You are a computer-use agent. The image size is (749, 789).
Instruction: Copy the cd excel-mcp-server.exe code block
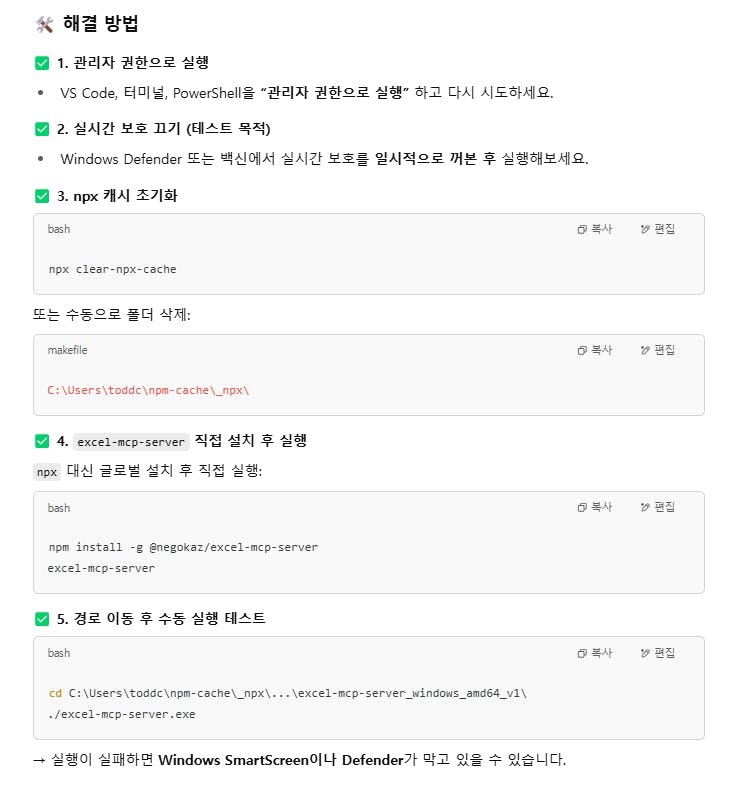click(x=595, y=652)
